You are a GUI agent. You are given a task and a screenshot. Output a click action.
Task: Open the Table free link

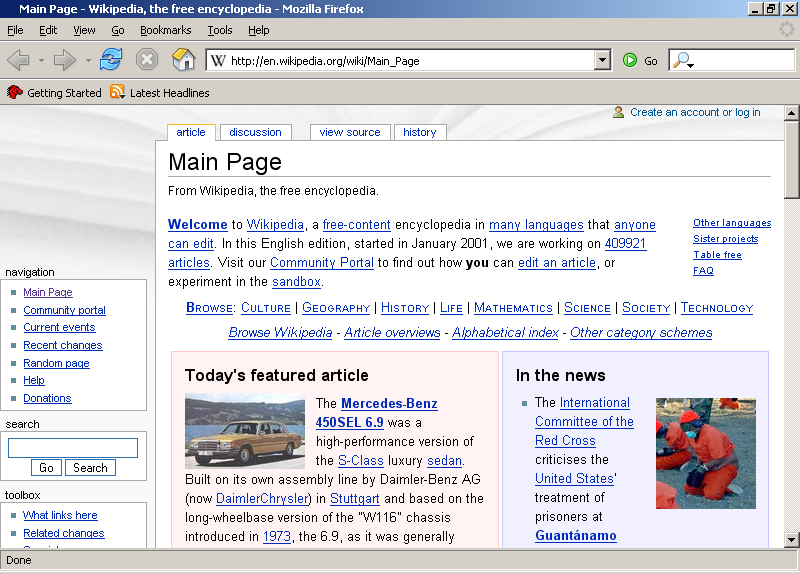point(717,255)
